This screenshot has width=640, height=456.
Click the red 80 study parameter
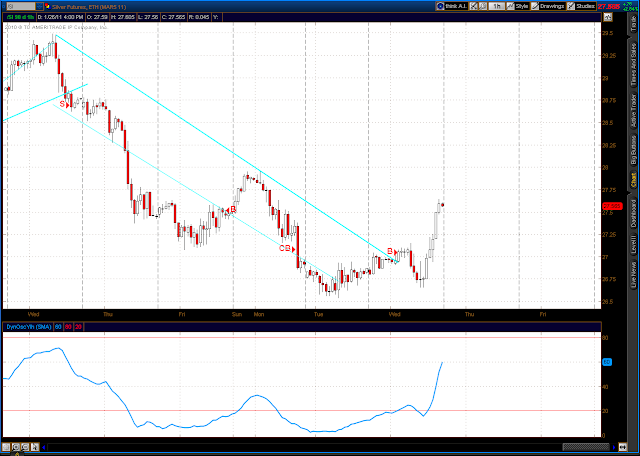(68, 327)
